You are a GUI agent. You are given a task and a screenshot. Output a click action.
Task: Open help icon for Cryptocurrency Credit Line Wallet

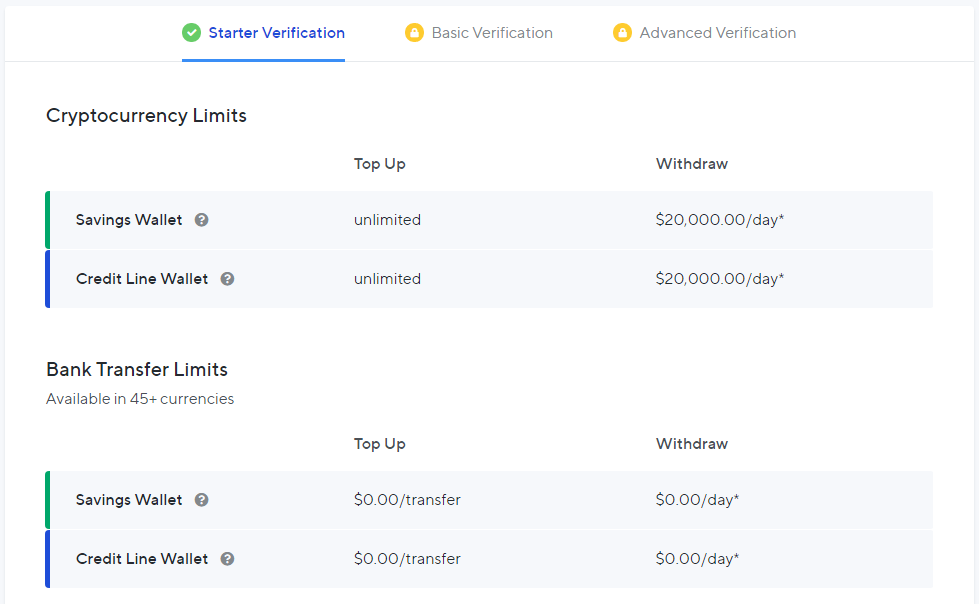pyautogui.click(x=227, y=279)
